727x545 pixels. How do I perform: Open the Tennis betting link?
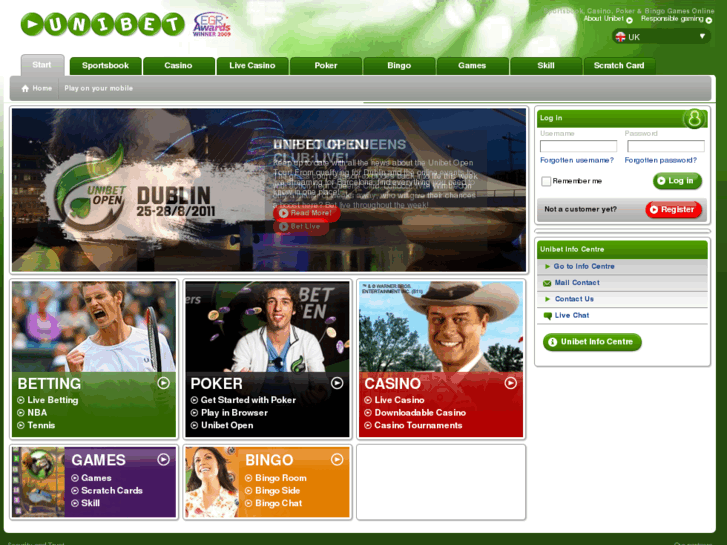41,425
